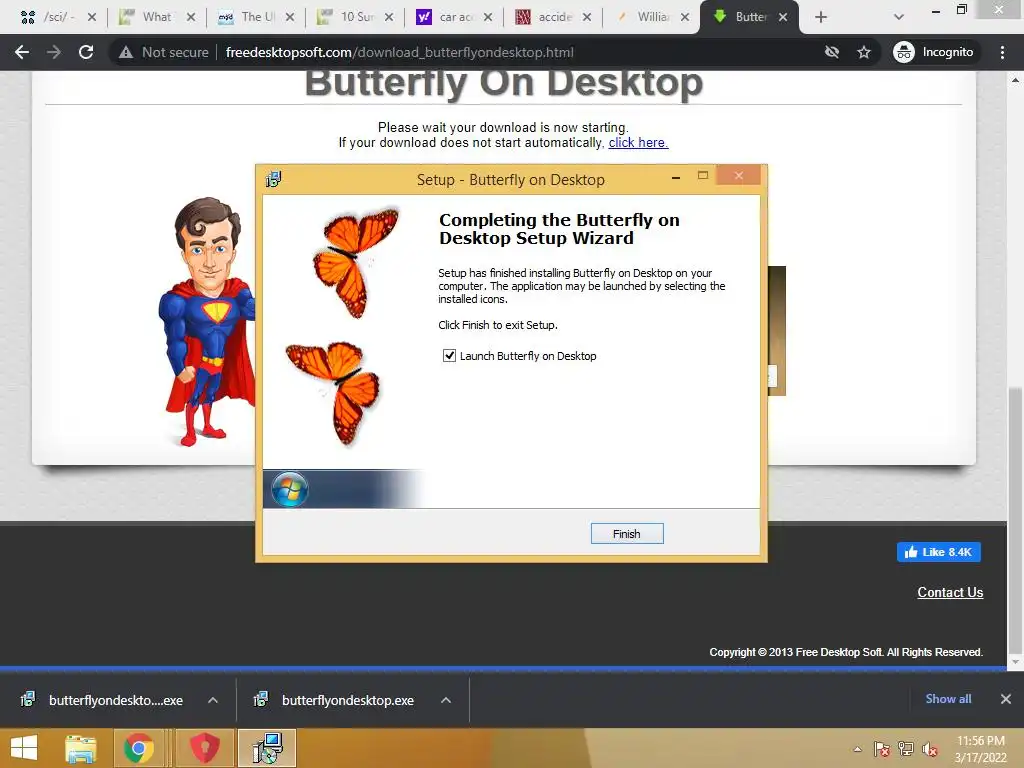Click the Not secure warning icon
This screenshot has width=1024, height=768.
126,52
